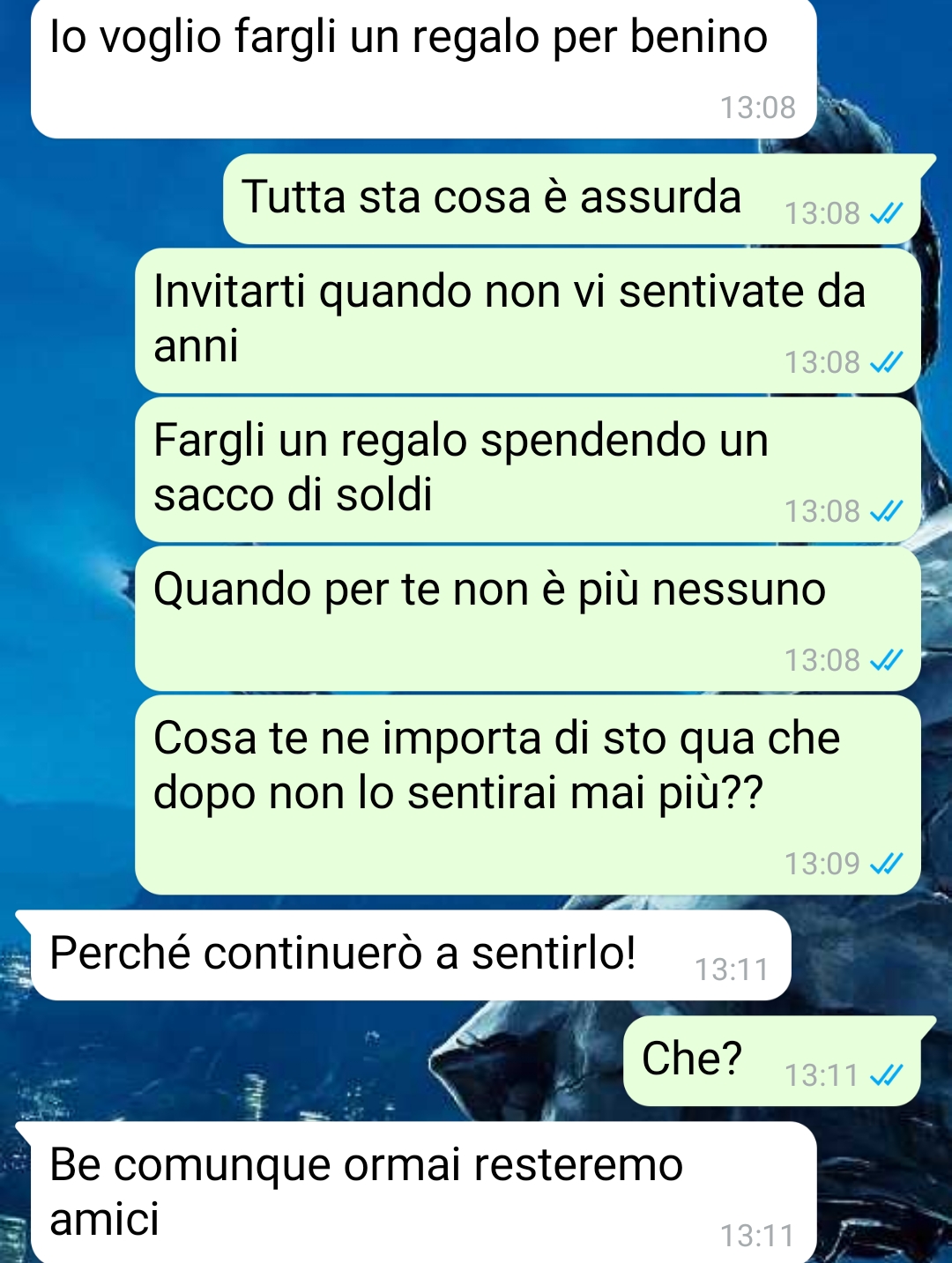The image size is (952, 1263).
Task: Tap the read receipt ticks on 'Invitarti quando non vi sentivate'
Action: [886, 362]
